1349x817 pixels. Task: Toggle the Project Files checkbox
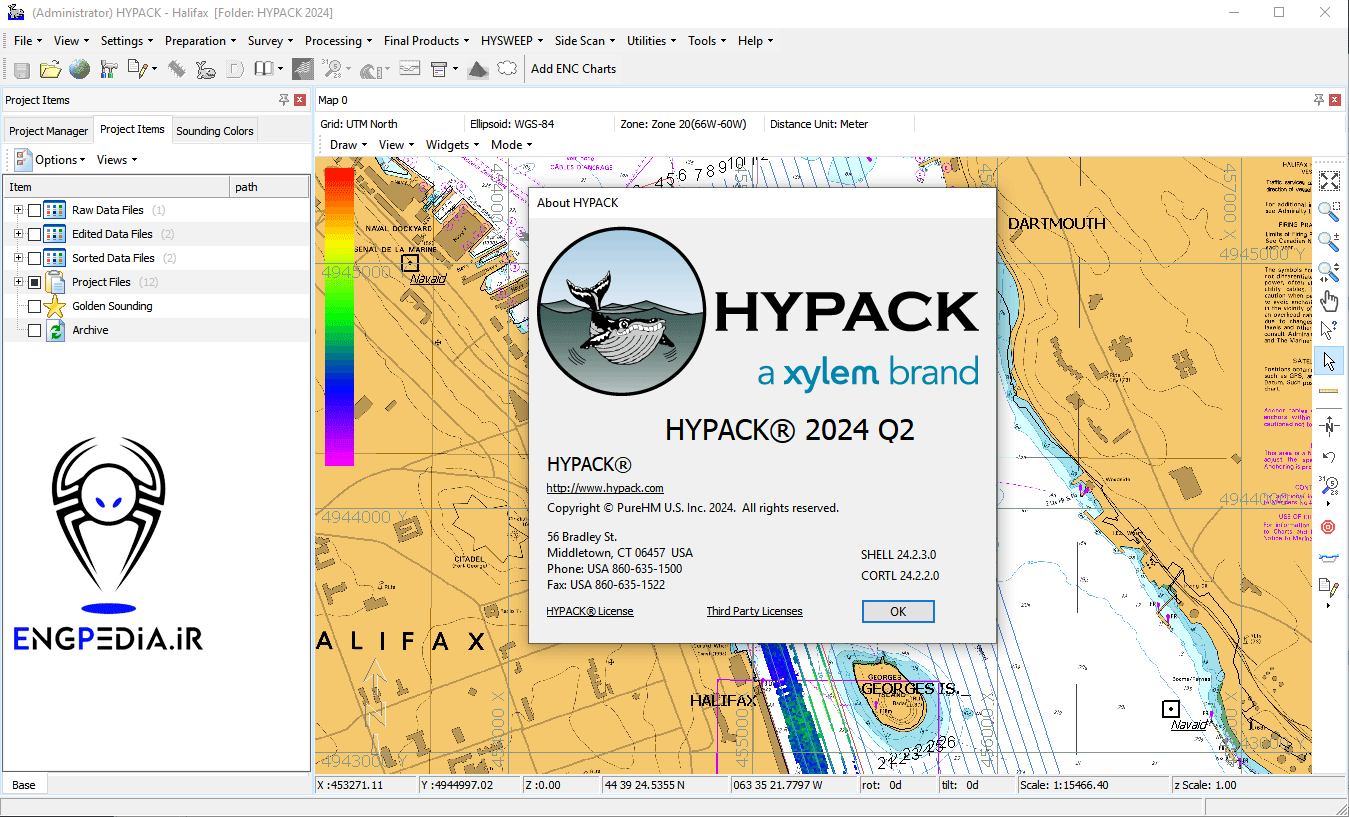click(x=35, y=282)
